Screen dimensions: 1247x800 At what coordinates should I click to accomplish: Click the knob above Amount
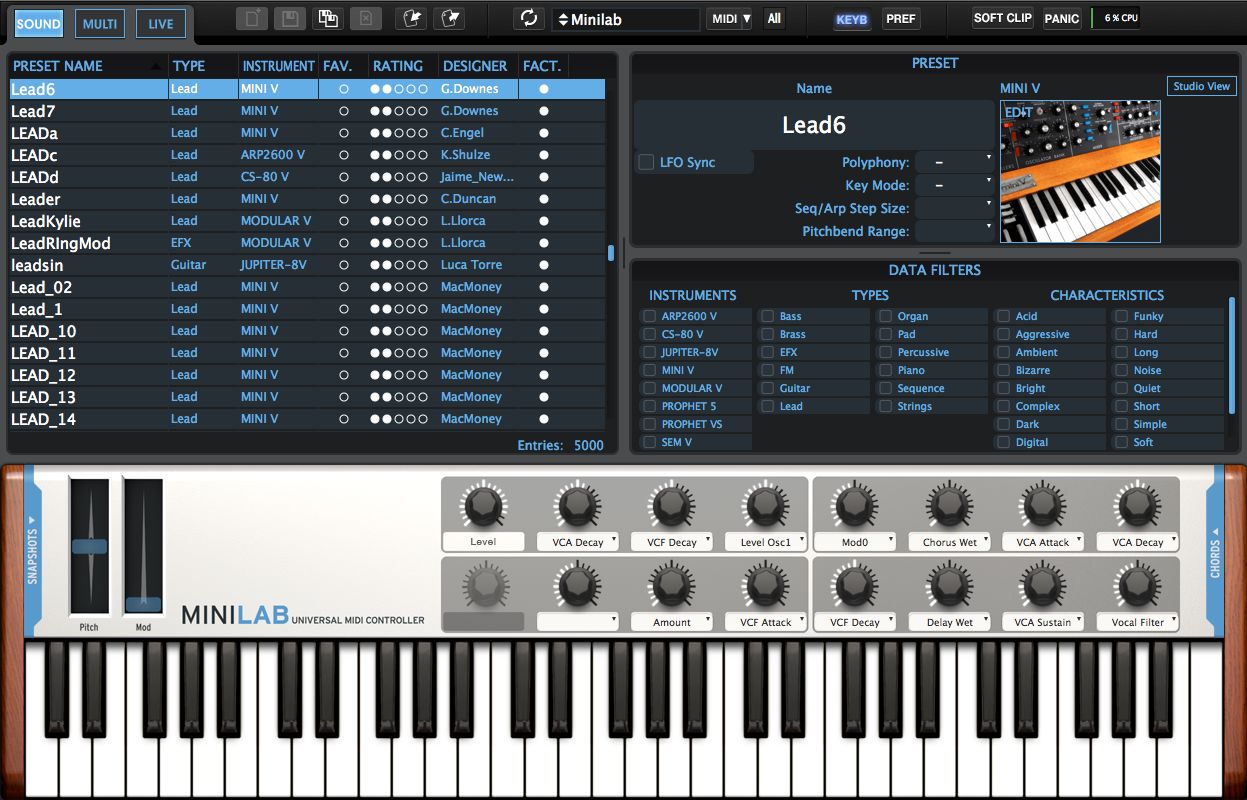pyautogui.click(x=671, y=585)
